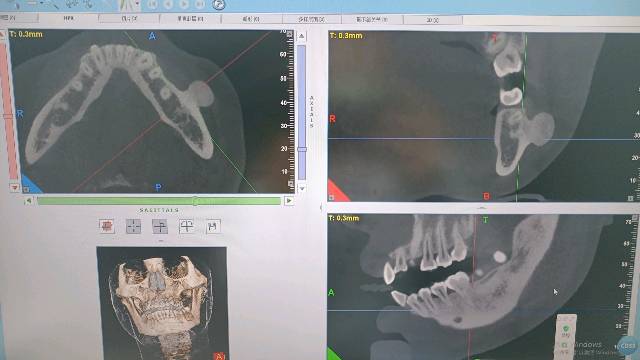Click the blue axial vertical slider thumb
Viewport: 640px width, 360px height.
(x=302, y=149)
